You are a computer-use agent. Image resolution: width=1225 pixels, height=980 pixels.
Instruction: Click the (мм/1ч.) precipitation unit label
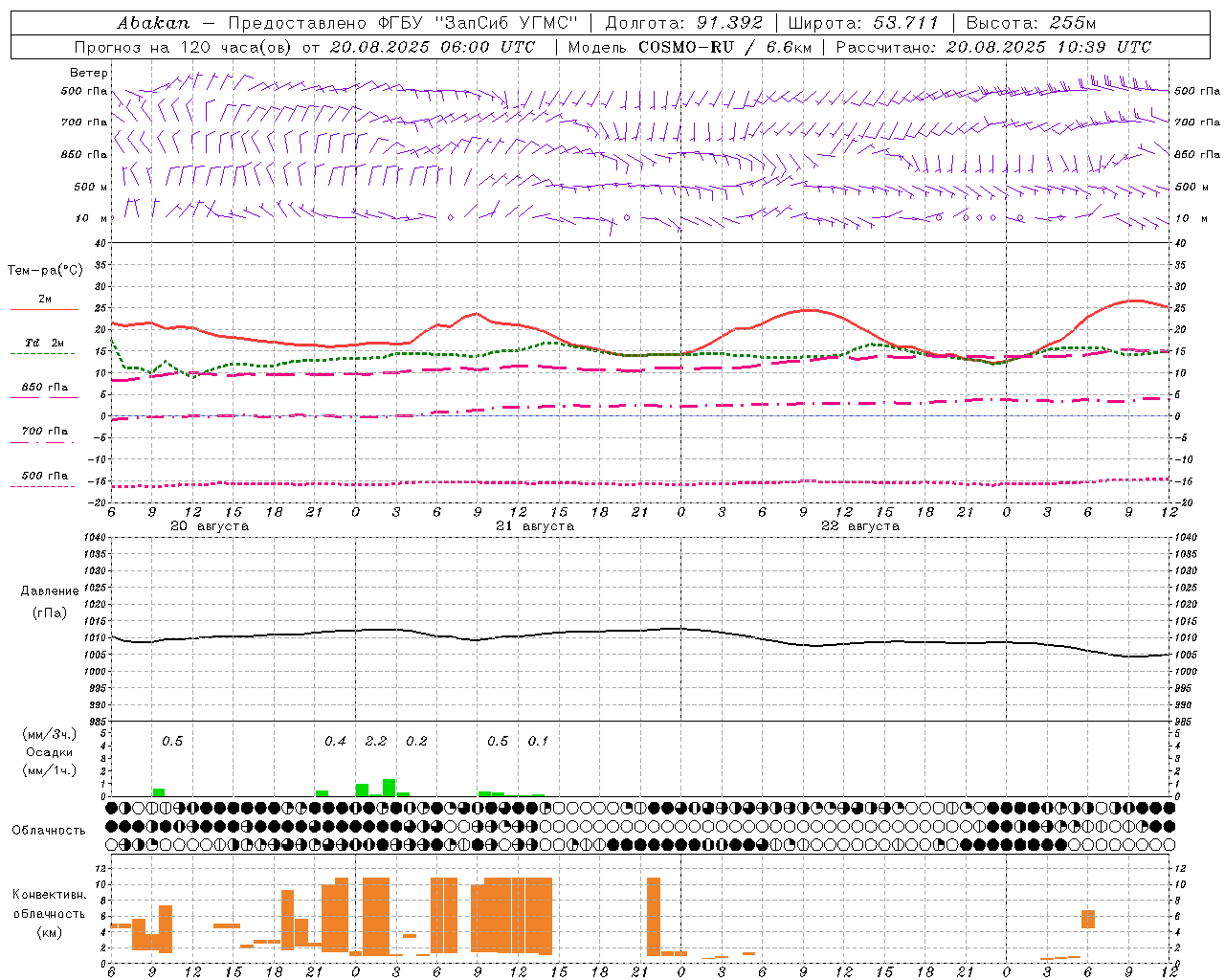pos(50,770)
